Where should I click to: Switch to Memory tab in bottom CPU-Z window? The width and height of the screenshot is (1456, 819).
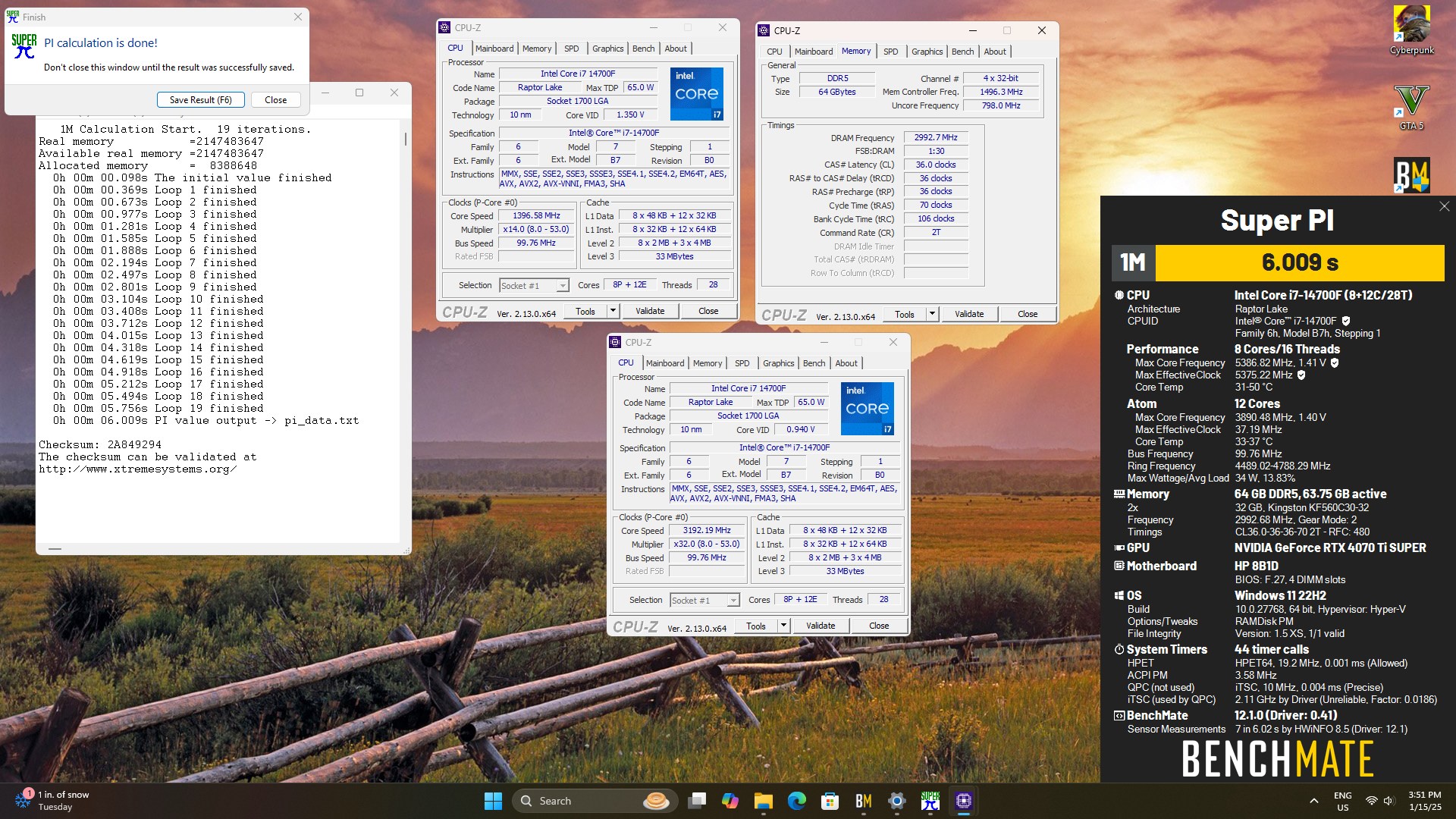click(707, 363)
